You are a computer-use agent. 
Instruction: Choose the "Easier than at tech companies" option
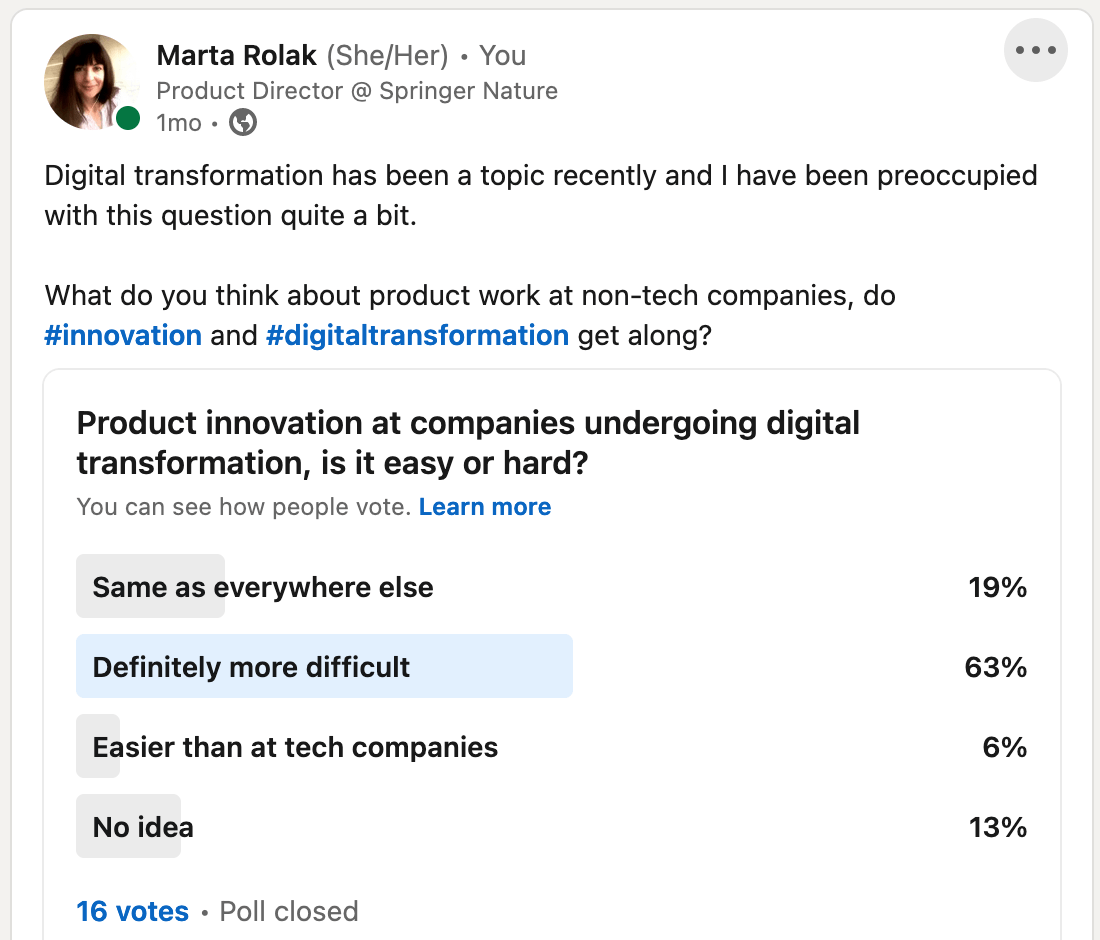click(295, 747)
